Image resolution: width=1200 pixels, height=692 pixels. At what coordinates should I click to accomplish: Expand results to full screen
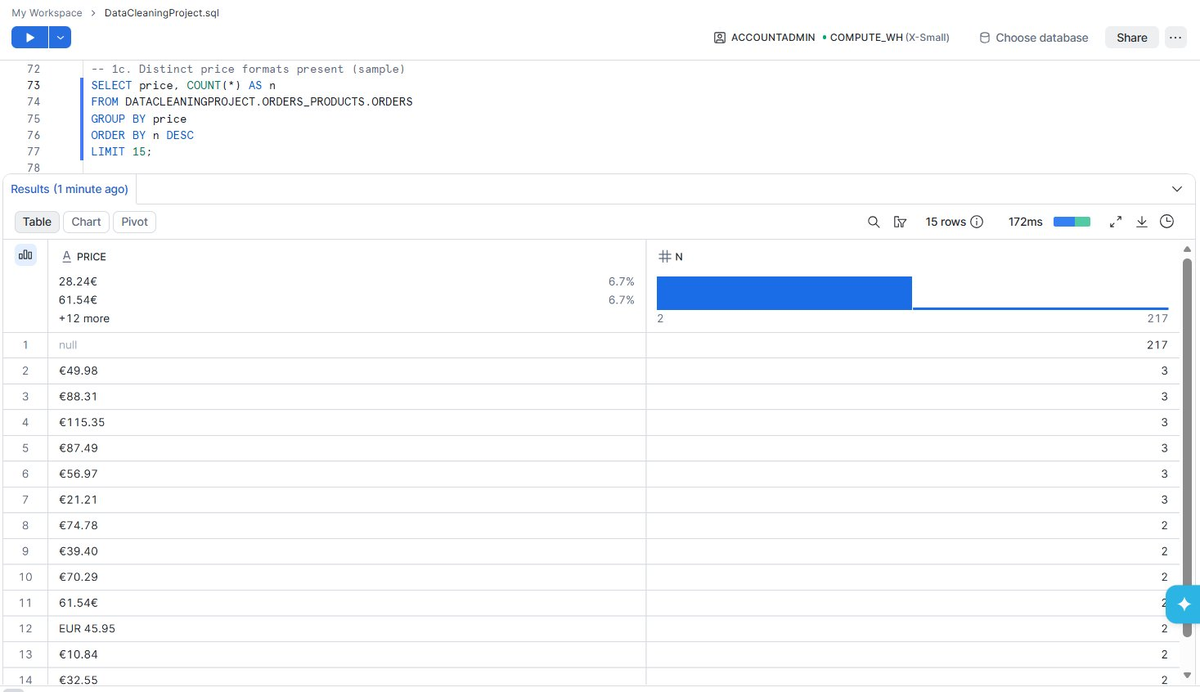coord(1117,222)
